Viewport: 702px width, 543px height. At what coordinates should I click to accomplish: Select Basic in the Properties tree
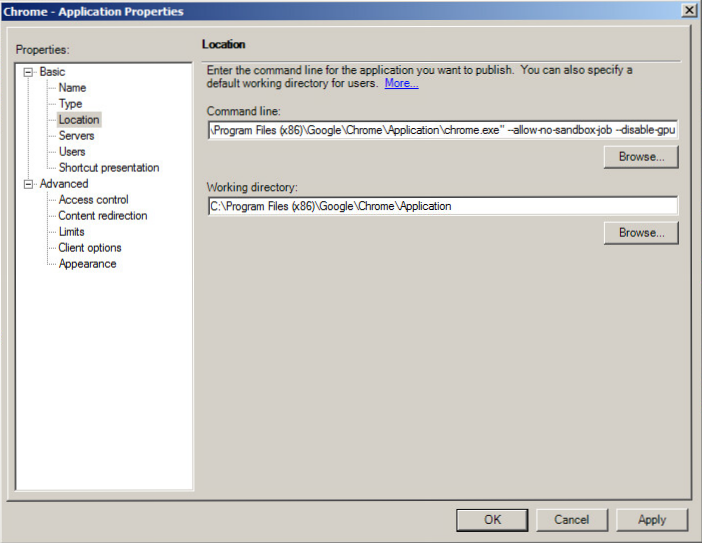click(x=52, y=72)
